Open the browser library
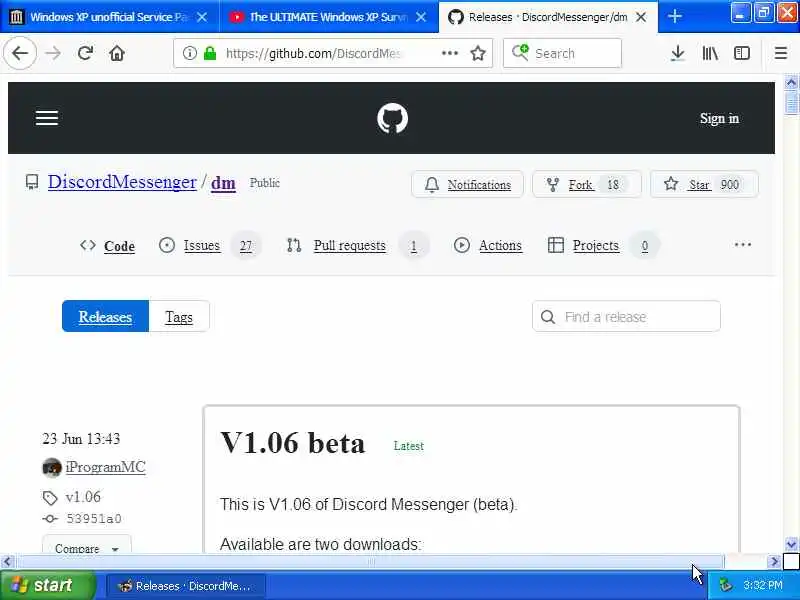The height and width of the screenshot is (600, 800). [x=710, y=53]
